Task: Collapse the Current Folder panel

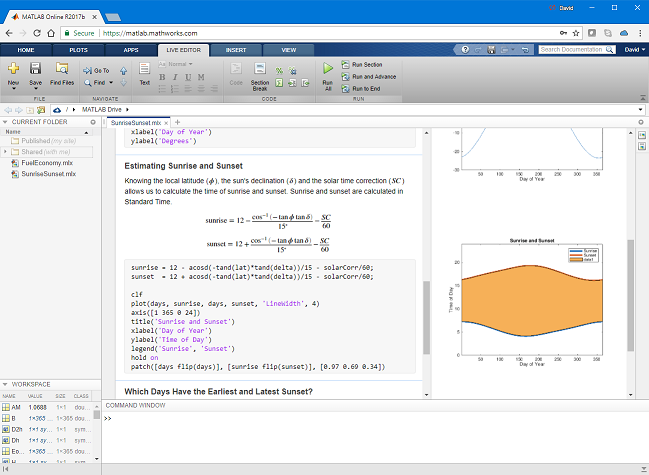Action: pyautogui.click(x=5, y=122)
